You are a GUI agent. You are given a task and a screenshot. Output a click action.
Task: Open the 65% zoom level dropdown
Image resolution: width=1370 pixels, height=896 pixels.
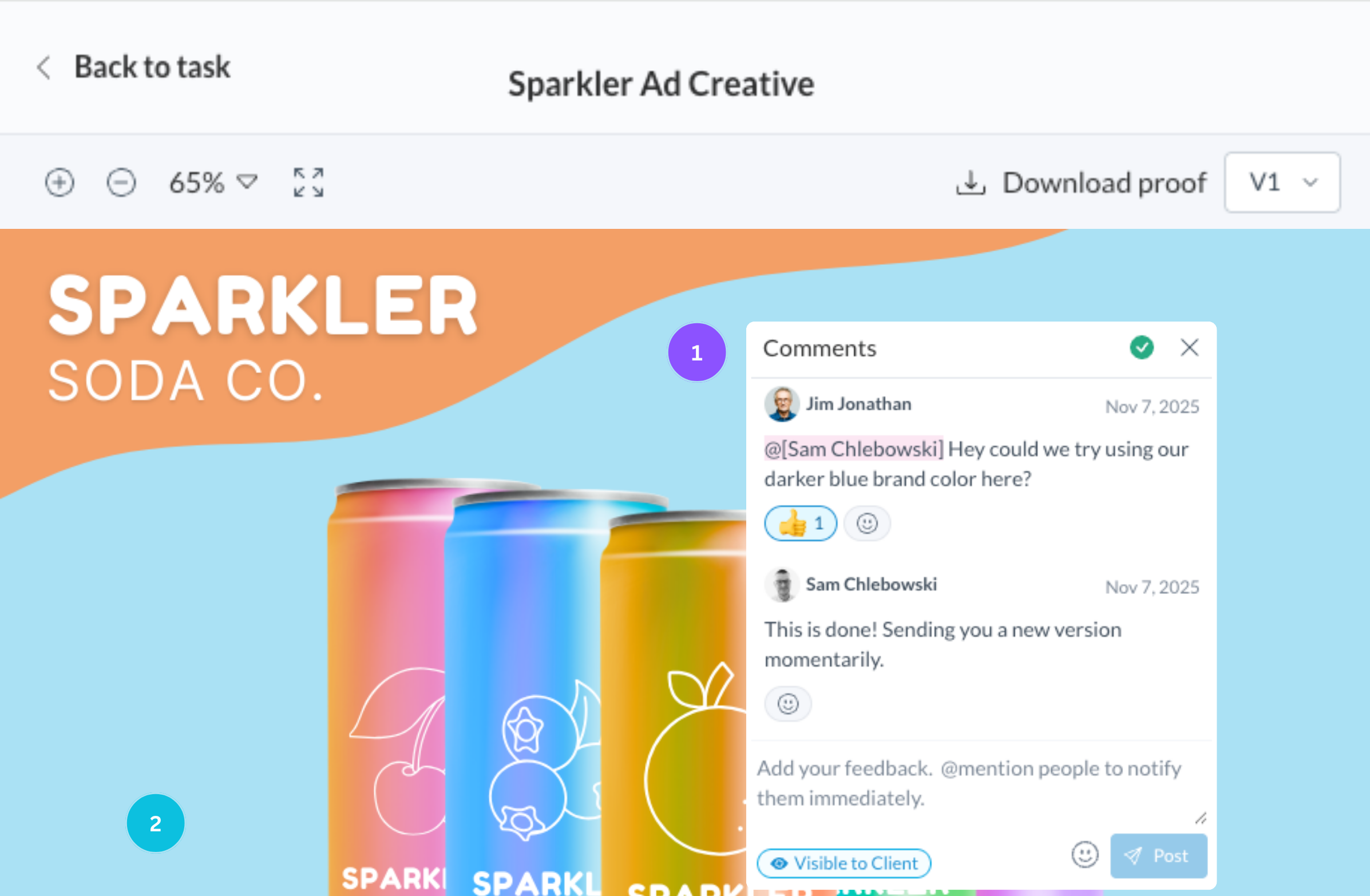[x=213, y=183]
